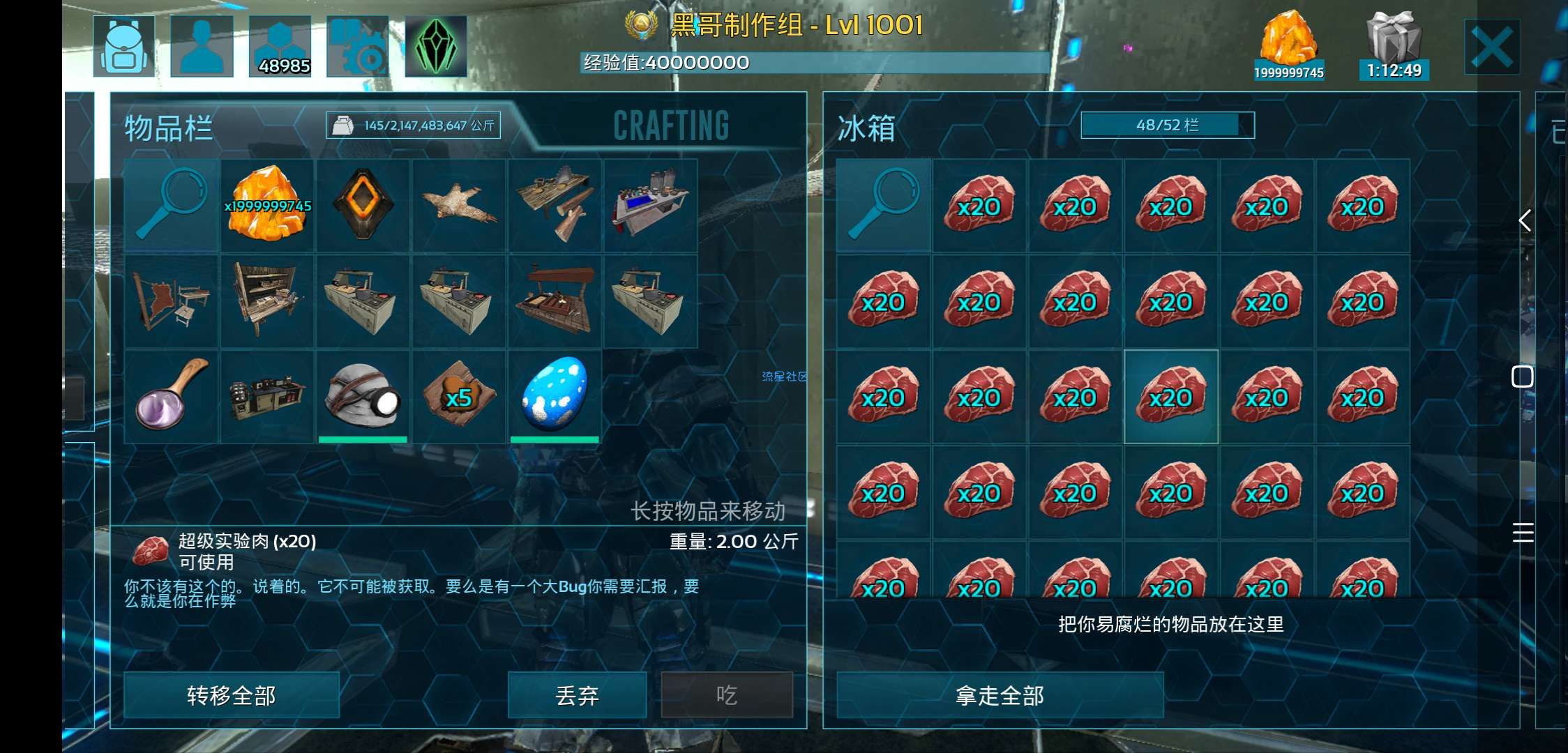Click the refrigerator search magnifier

(x=884, y=205)
